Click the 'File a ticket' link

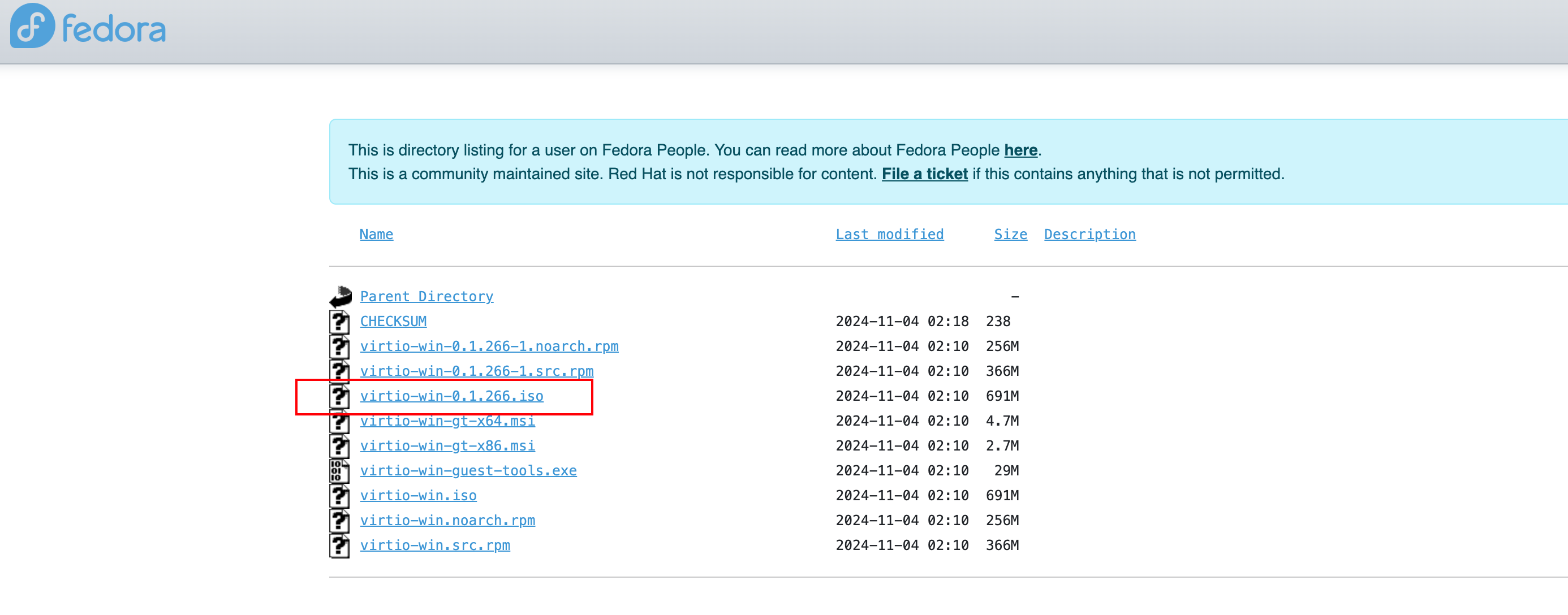coord(924,174)
